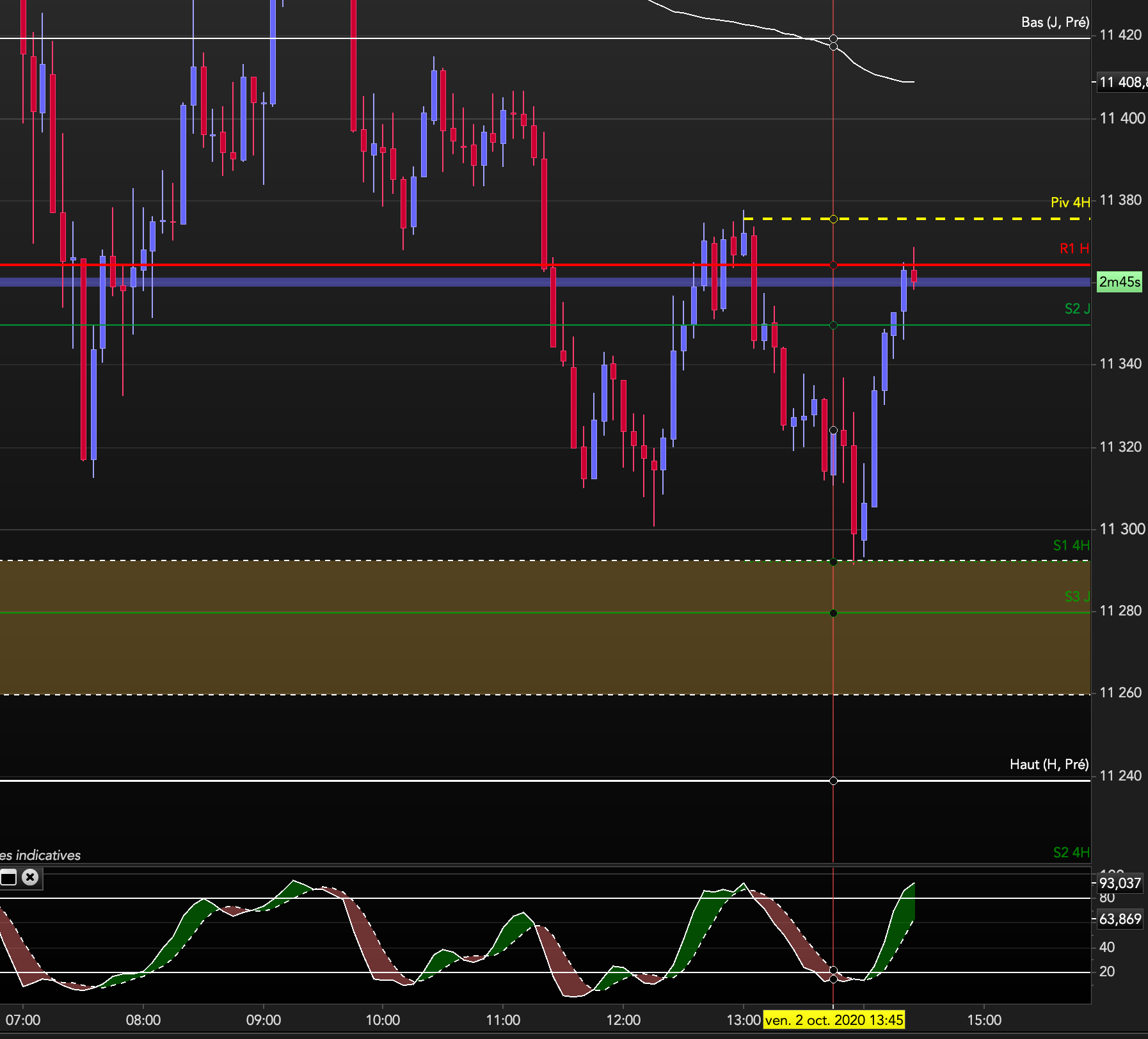Select the brown shaded support zone
The image size is (1148, 1039).
point(545,627)
